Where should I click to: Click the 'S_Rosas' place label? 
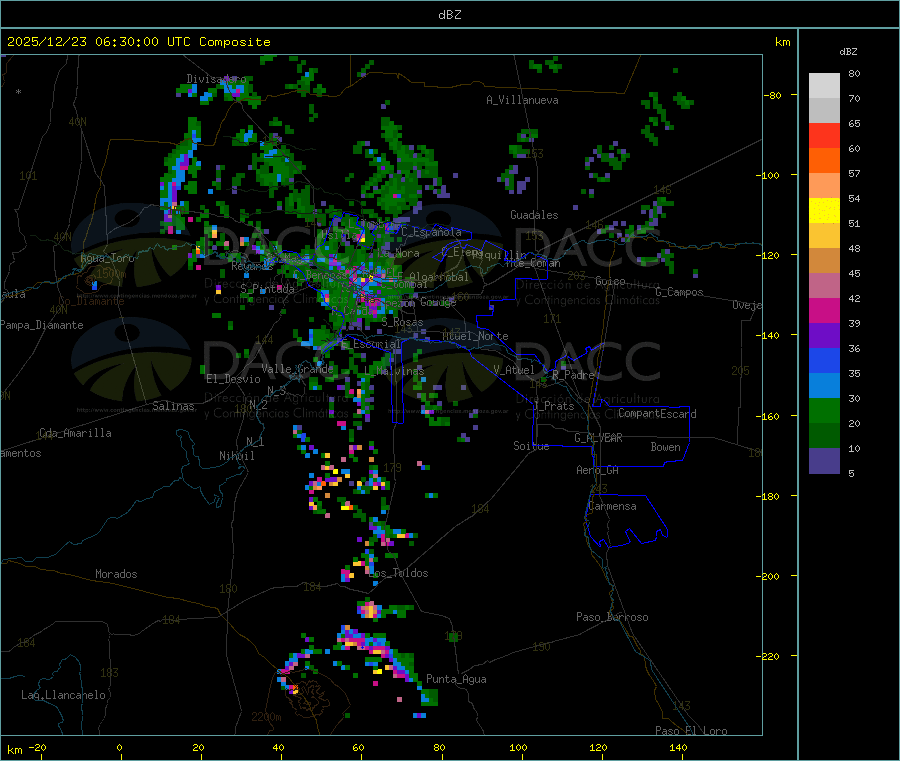click(x=402, y=322)
